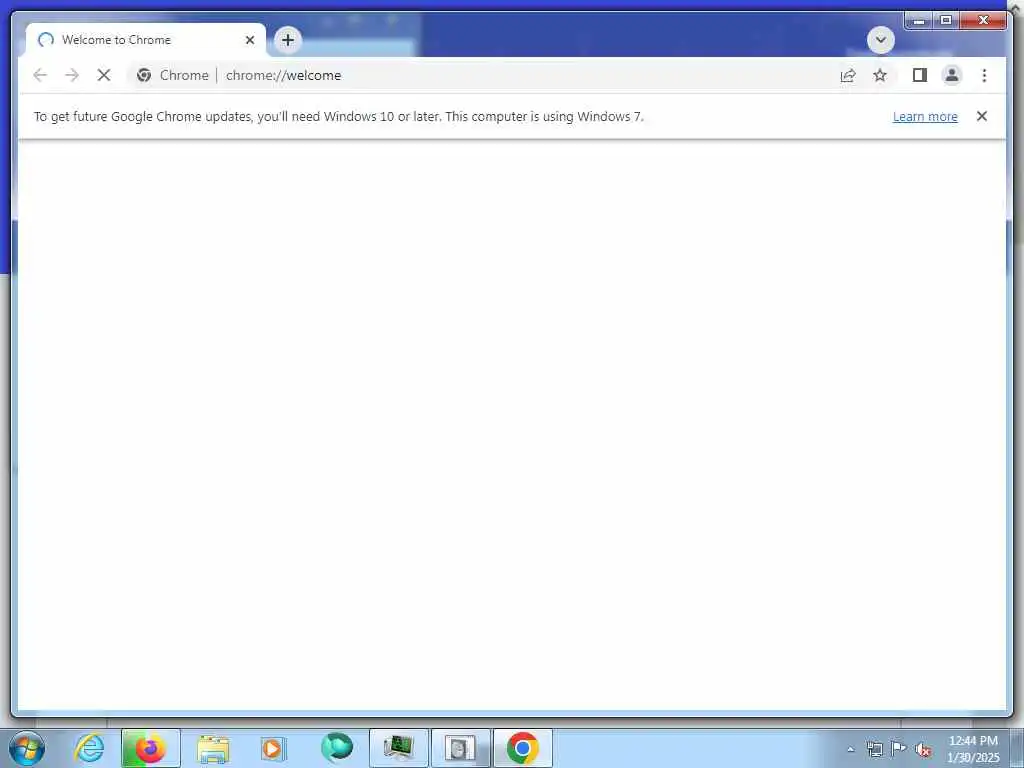Open the clock showing 12:44 PM
Image resolution: width=1024 pixels, height=768 pixels.
point(973,748)
